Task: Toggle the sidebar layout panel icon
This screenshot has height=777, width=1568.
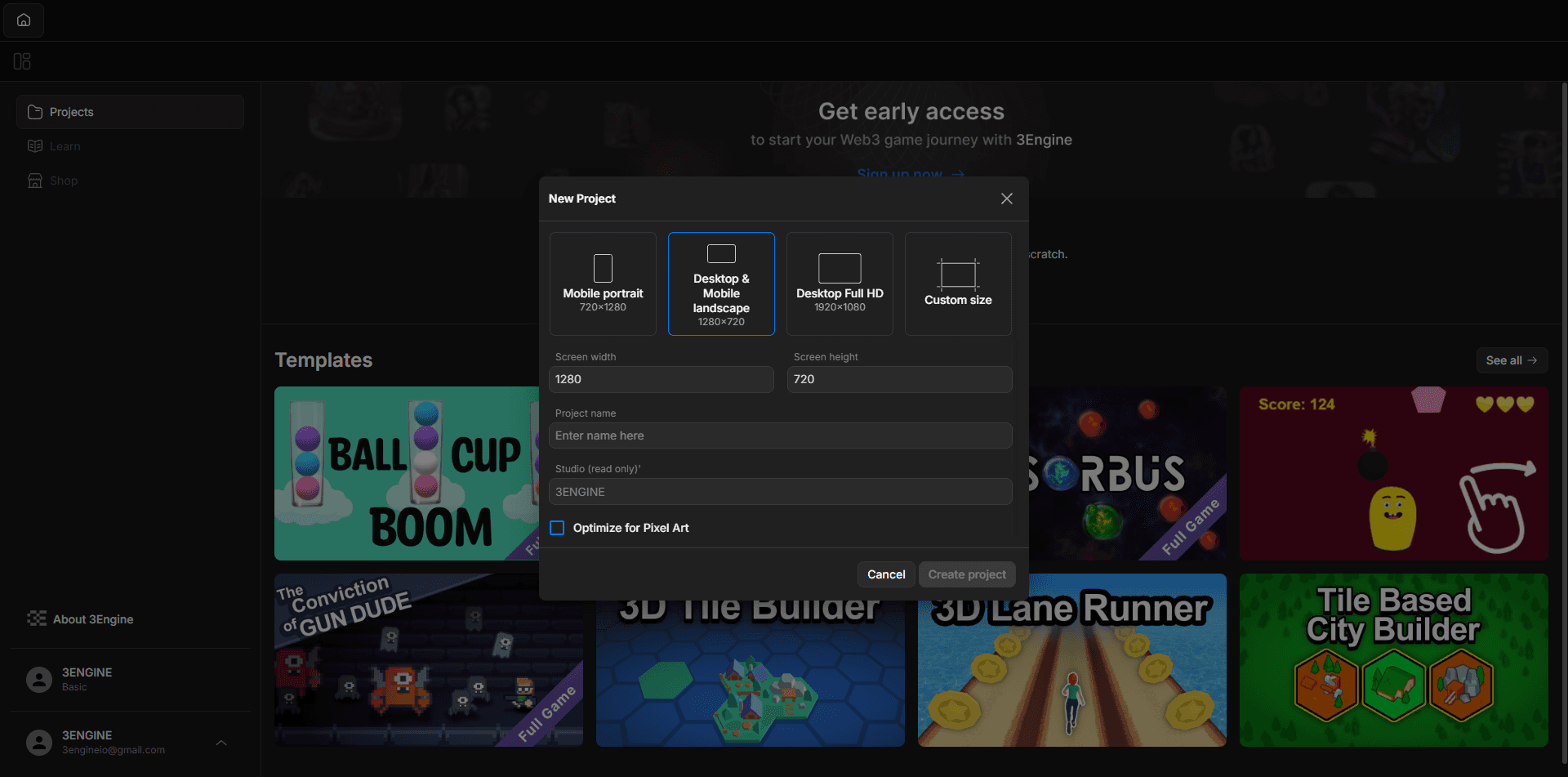Action: (22, 61)
